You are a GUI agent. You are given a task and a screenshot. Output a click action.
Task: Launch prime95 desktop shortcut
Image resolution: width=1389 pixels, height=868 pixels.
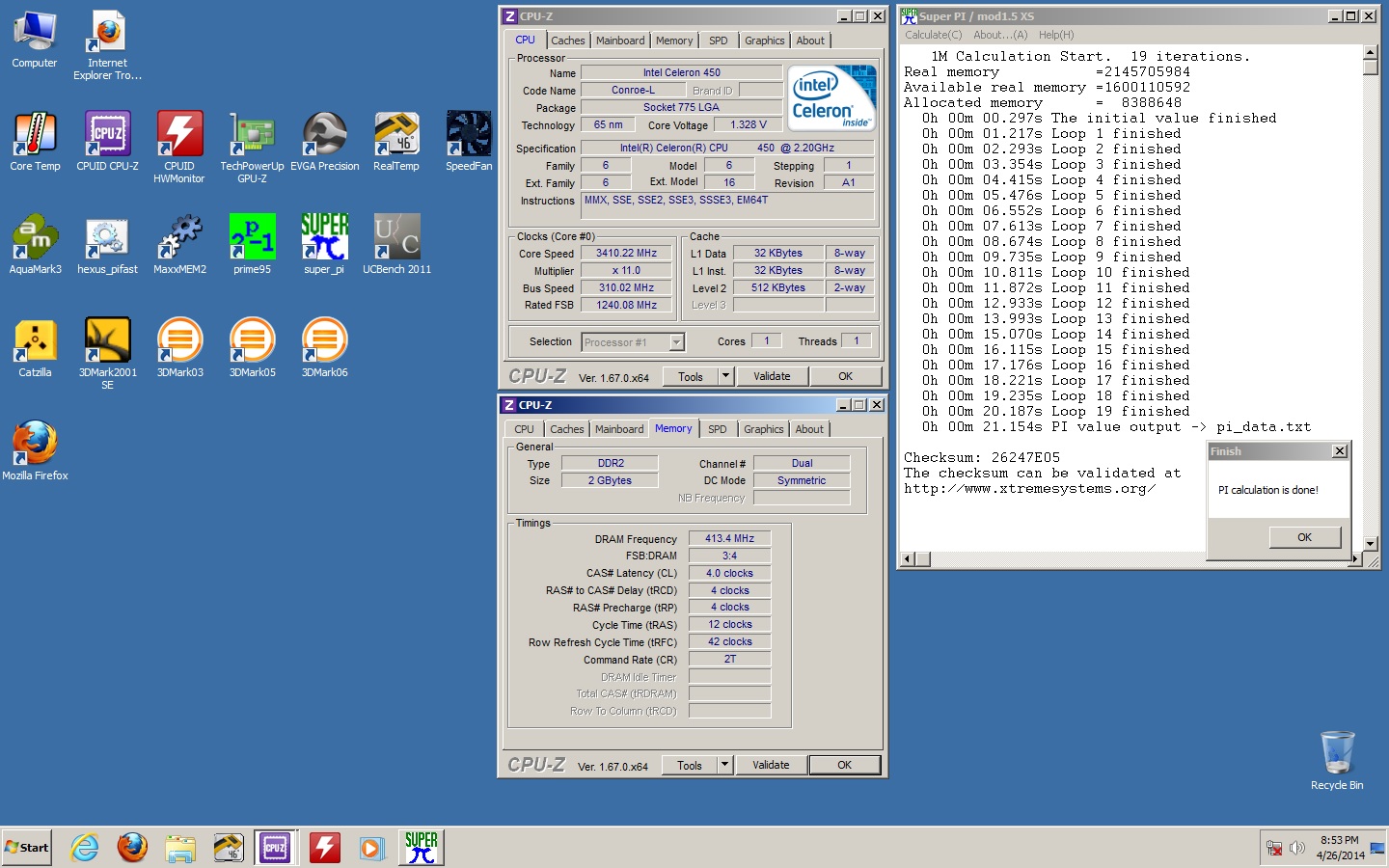pyautogui.click(x=252, y=245)
